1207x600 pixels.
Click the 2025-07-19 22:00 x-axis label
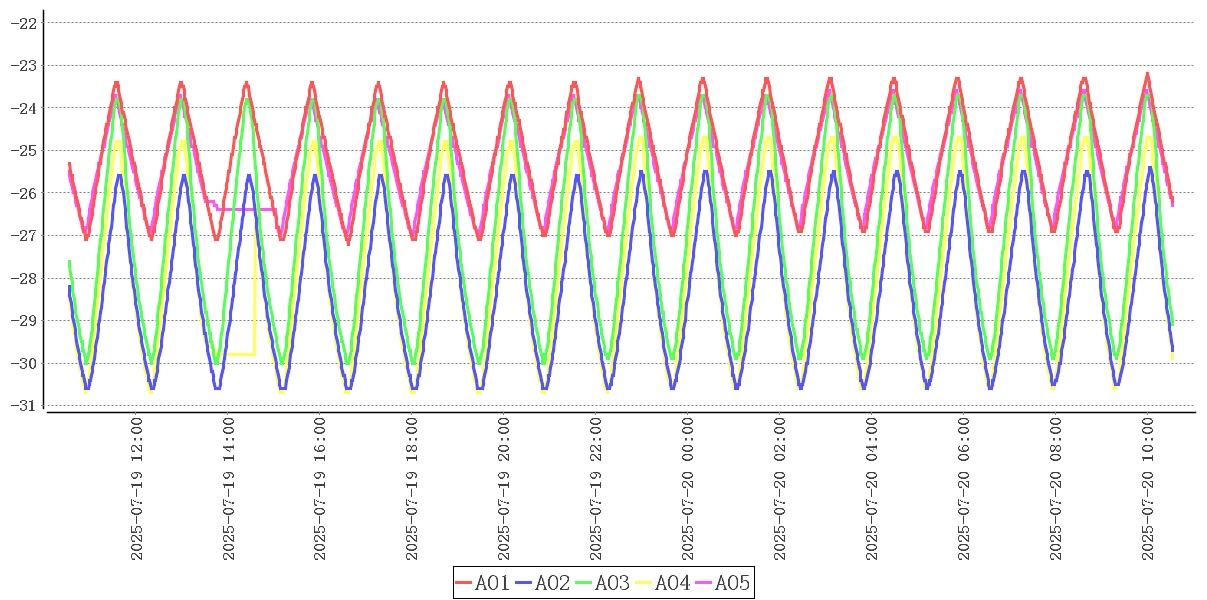[596, 489]
